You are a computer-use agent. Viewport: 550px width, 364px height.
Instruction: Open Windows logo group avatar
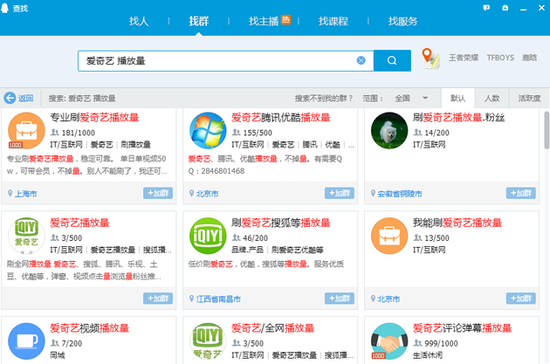(208, 130)
